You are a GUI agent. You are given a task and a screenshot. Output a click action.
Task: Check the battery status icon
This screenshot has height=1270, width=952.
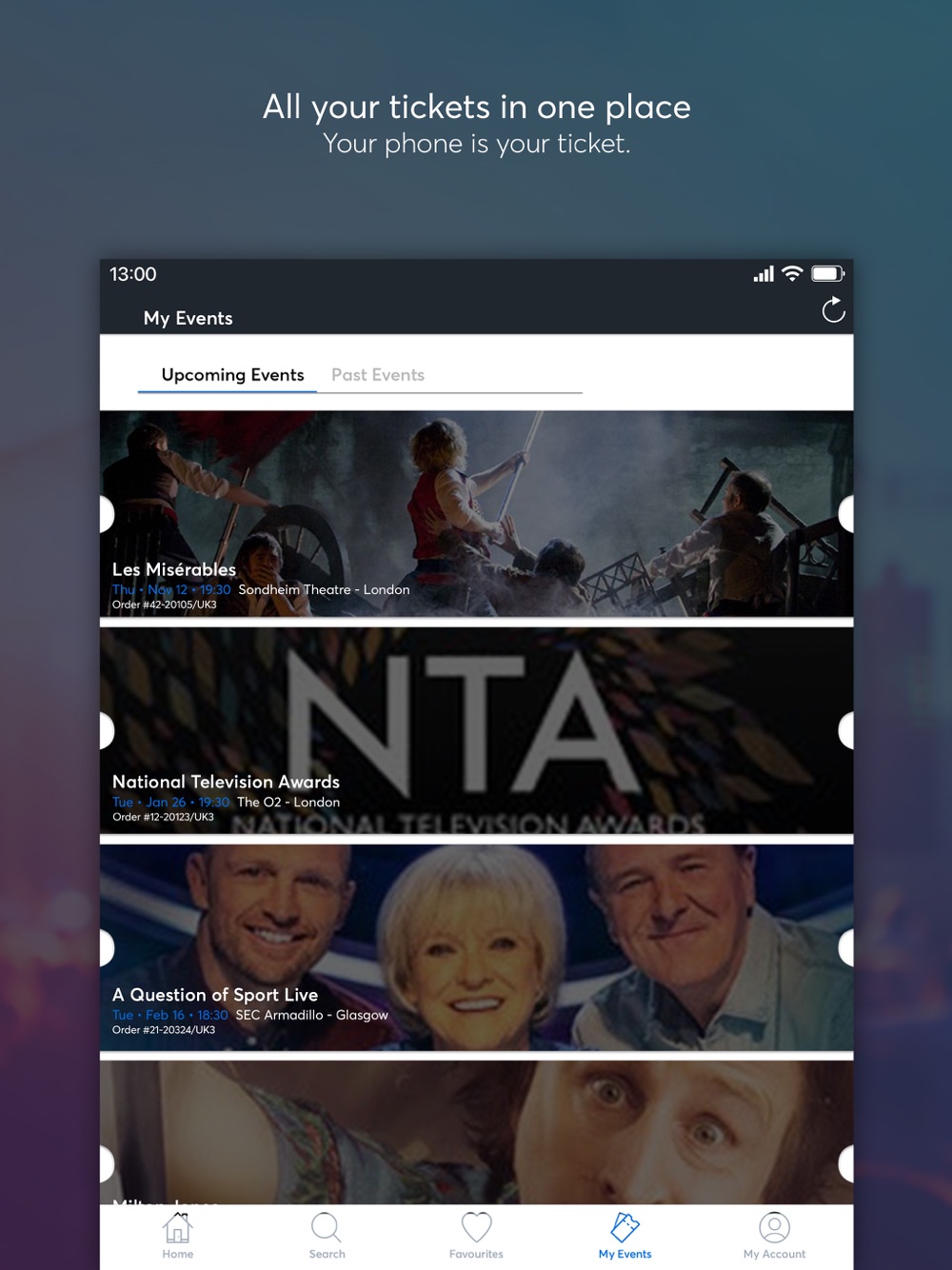tap(827, 273)
